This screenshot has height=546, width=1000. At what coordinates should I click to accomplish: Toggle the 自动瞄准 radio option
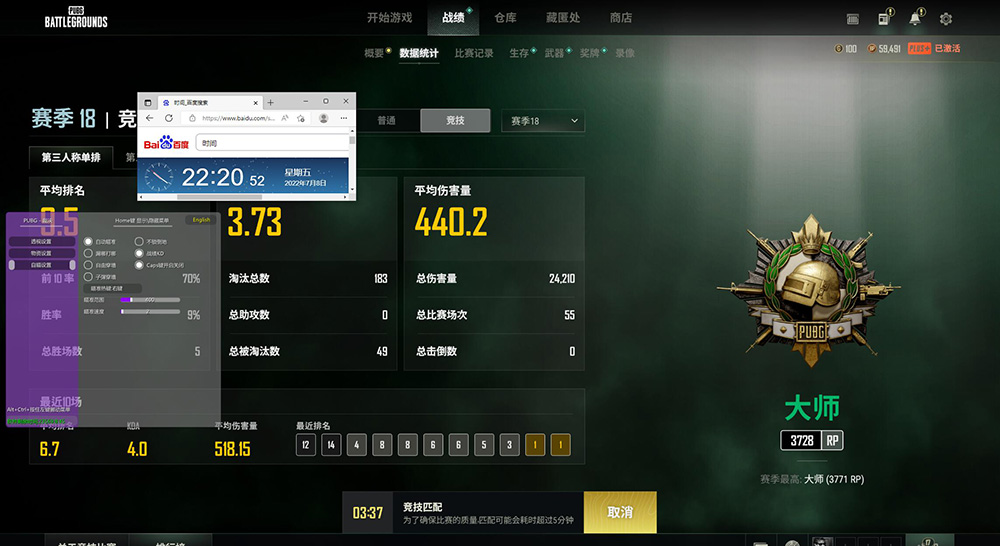[x=89, y=241]
